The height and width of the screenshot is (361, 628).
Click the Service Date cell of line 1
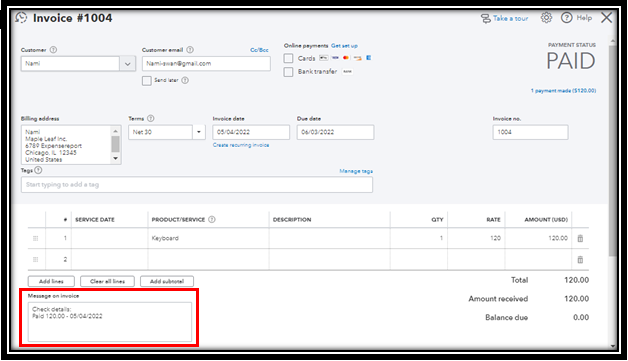(x=110, y=238)
